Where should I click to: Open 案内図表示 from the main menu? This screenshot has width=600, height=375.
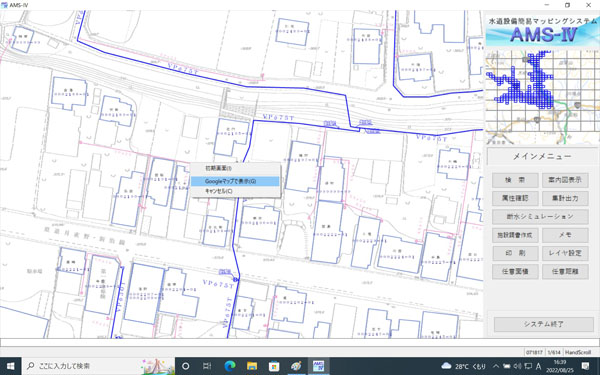565,180
